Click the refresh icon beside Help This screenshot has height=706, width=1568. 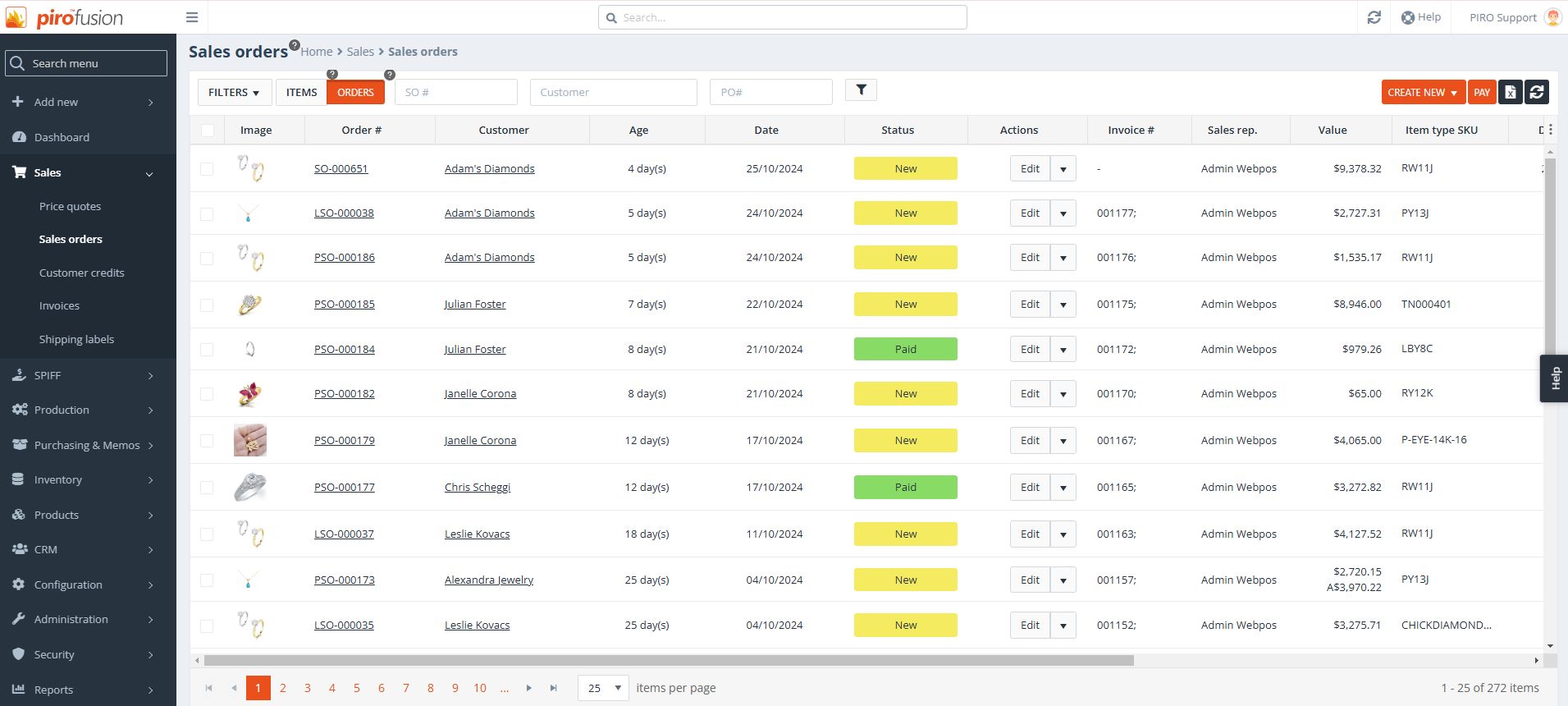(1374, 17)
